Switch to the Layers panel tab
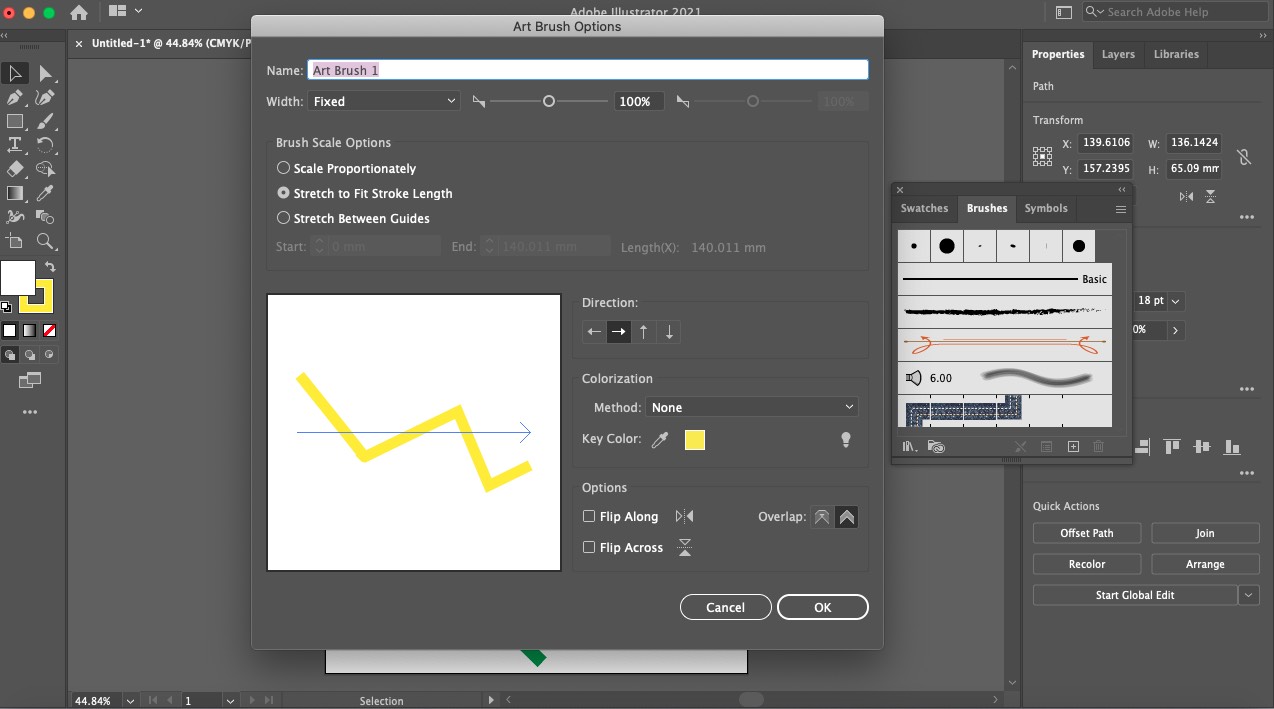The height and width of the screenshot is (709, 1274). pyautogui.click(x=1118, y=54)
